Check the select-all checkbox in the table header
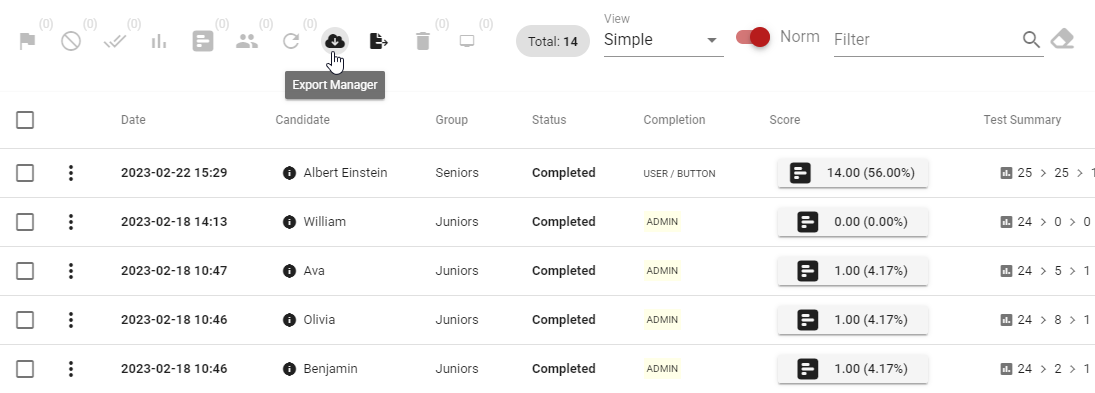This screenshot has height=393, width=1095. pos(25,120)
